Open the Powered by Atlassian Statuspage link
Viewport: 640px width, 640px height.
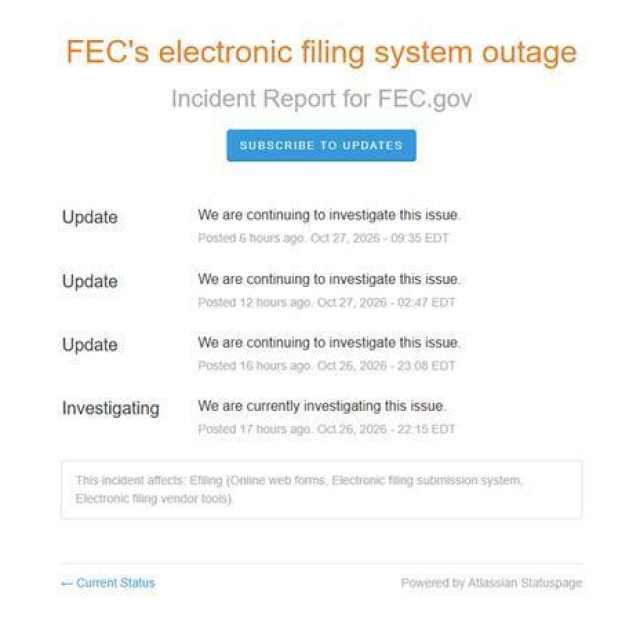(x=491, y=583)
